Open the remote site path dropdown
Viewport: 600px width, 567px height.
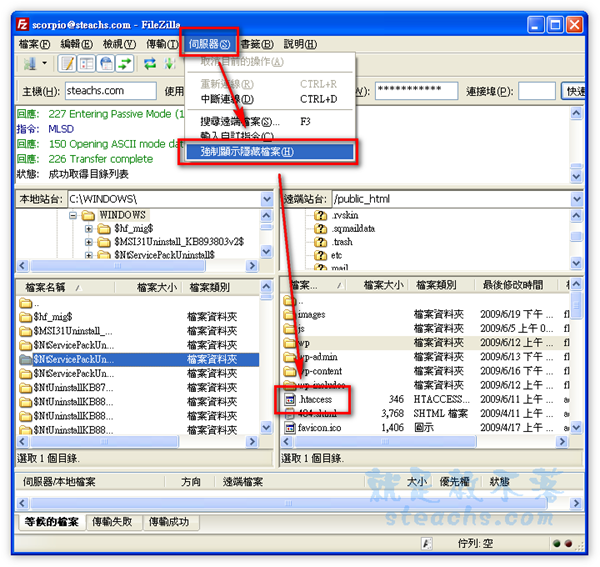tap(576, 199)
